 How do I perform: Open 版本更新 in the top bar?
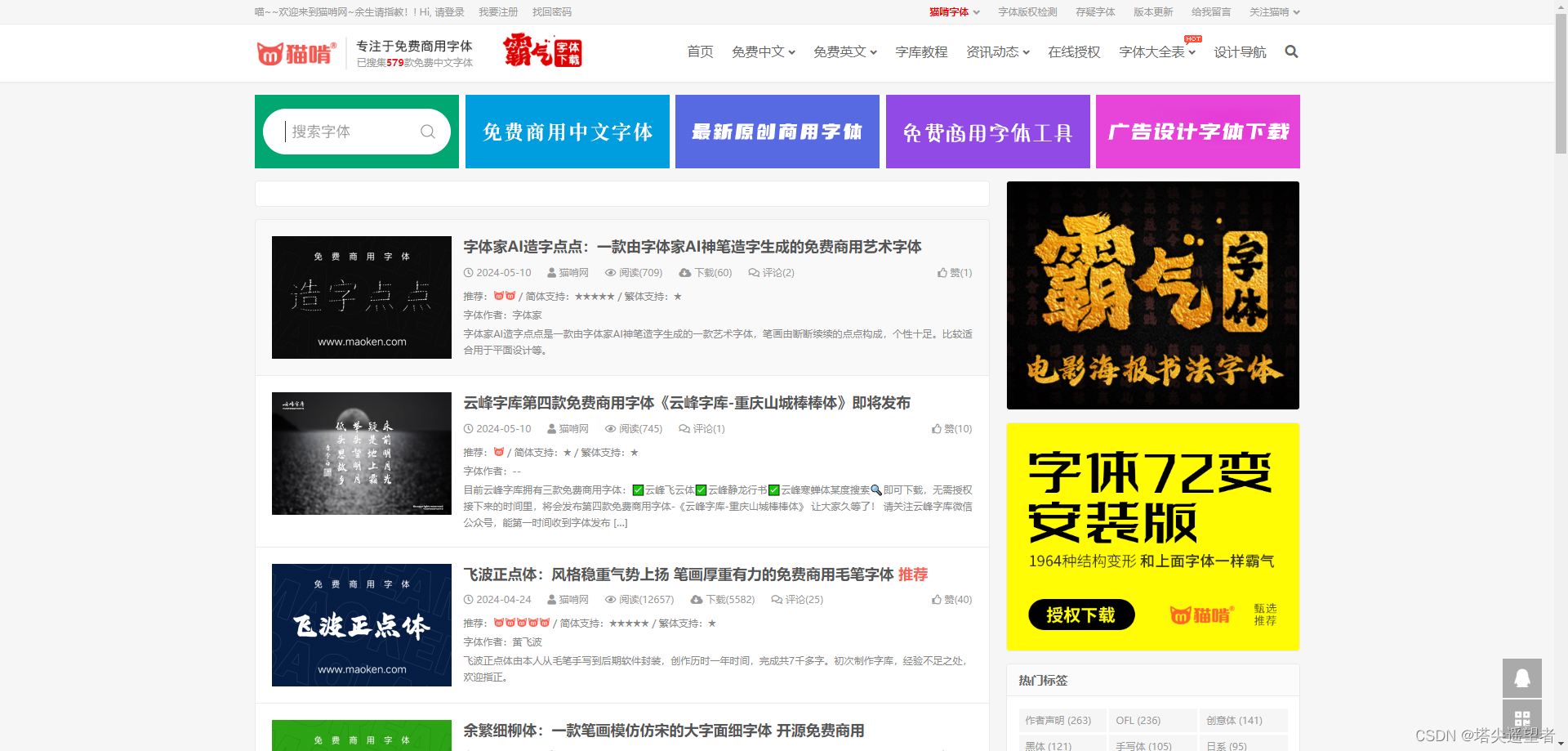[1153, 12]
